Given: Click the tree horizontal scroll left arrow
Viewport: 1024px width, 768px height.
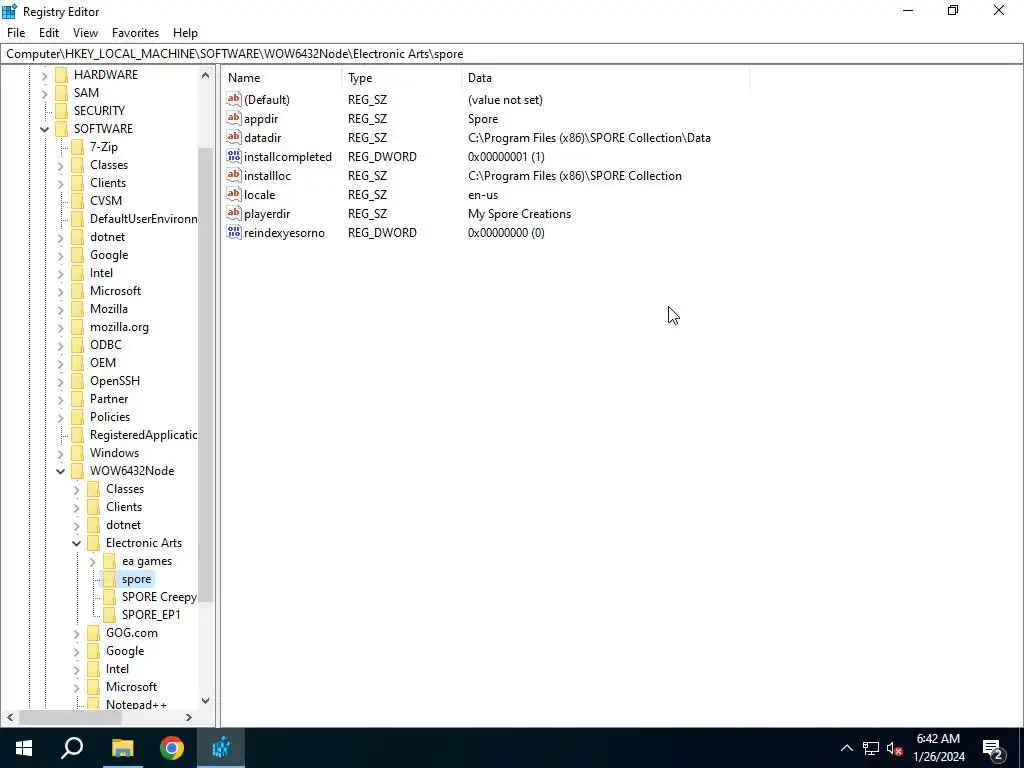Looking at the screenshot, I should coord(10,717).
